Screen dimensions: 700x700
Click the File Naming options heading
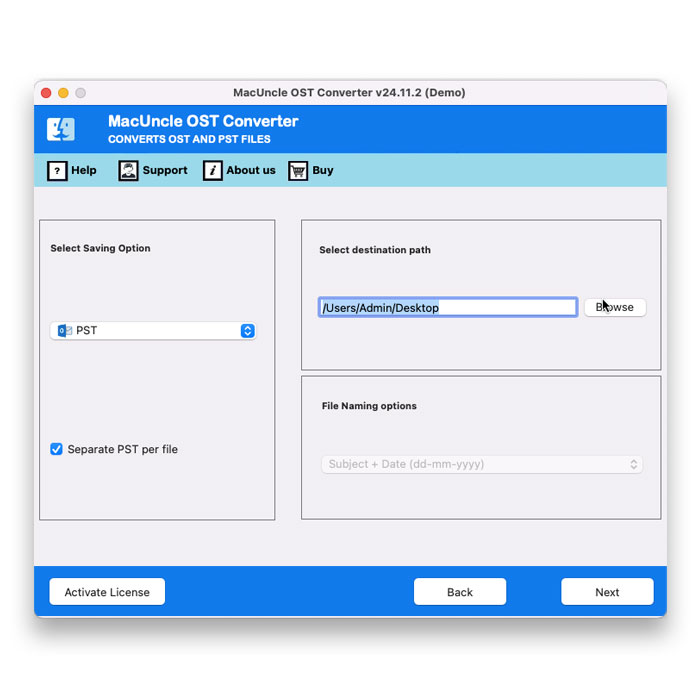tap(369, 406)
